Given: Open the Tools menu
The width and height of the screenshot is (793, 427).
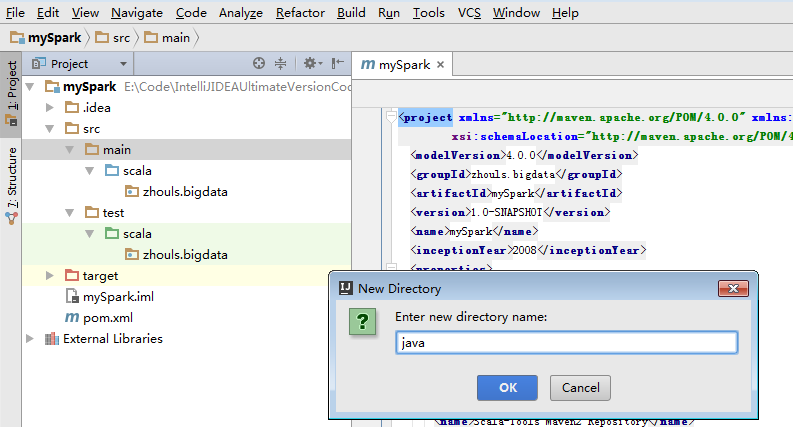Looking at the screenshot, I should pyautogui.click(x=428, y=13).
